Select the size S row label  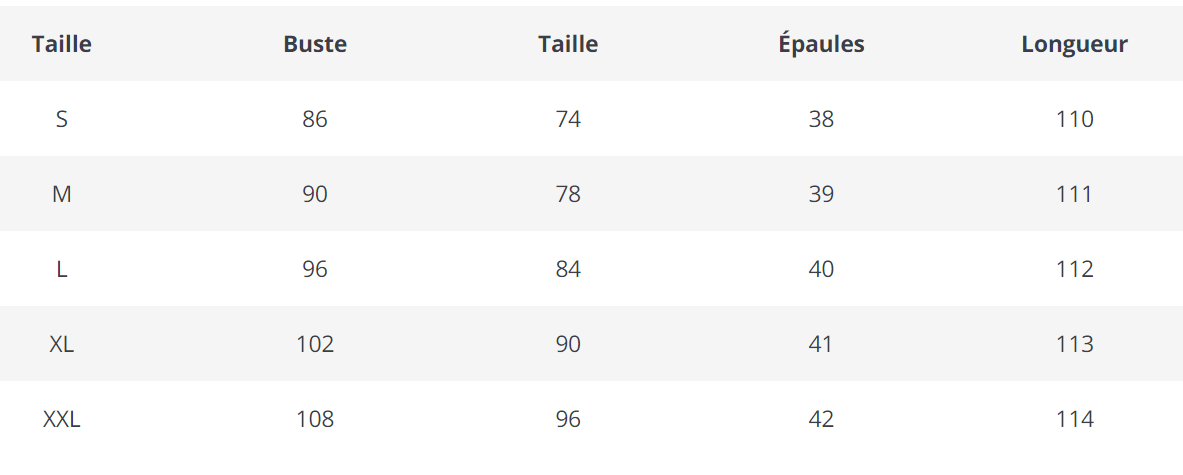coord(62,119)
